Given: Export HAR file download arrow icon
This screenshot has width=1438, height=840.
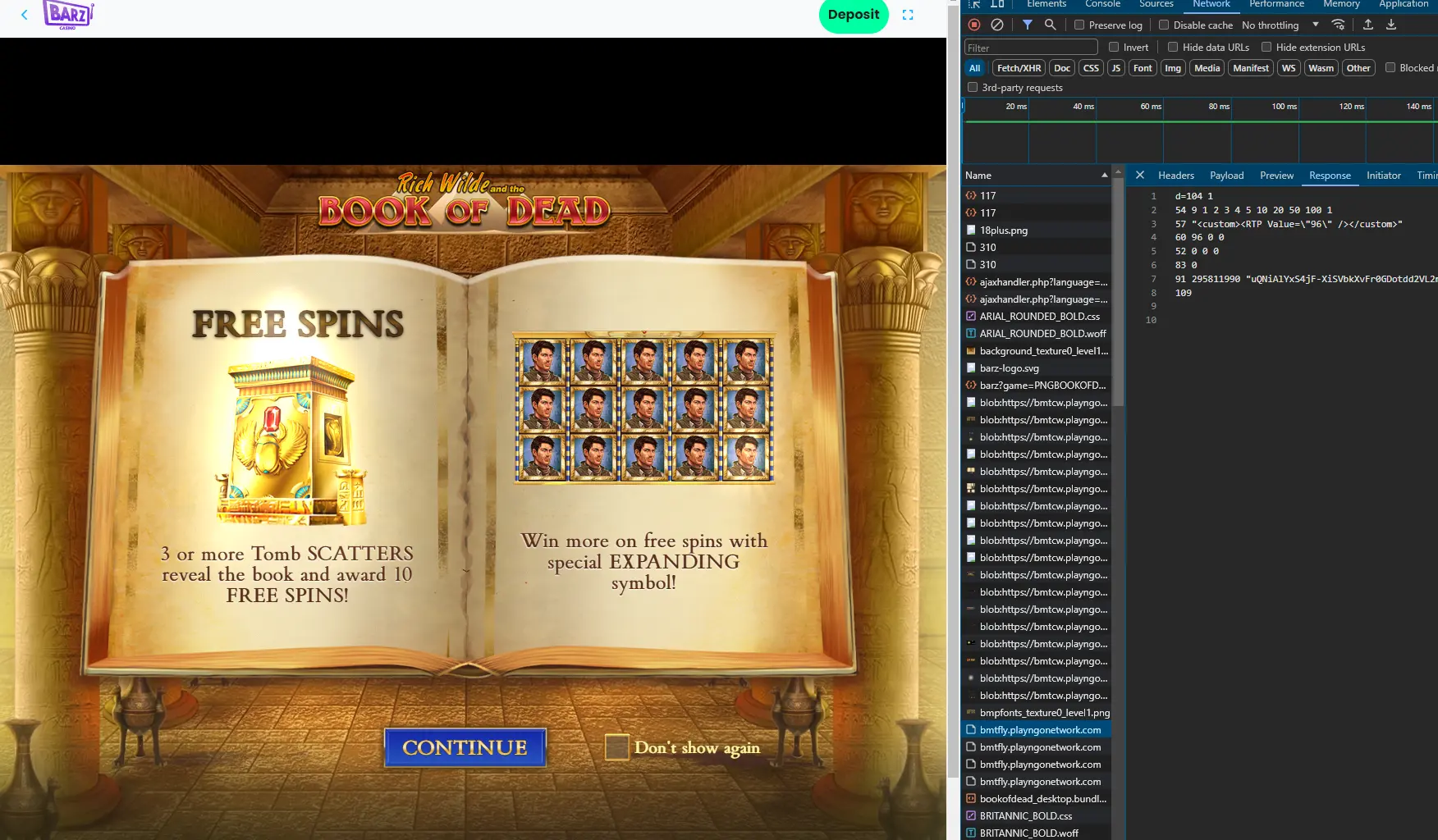Looking at the screenshot, I should coord(1391,25).
